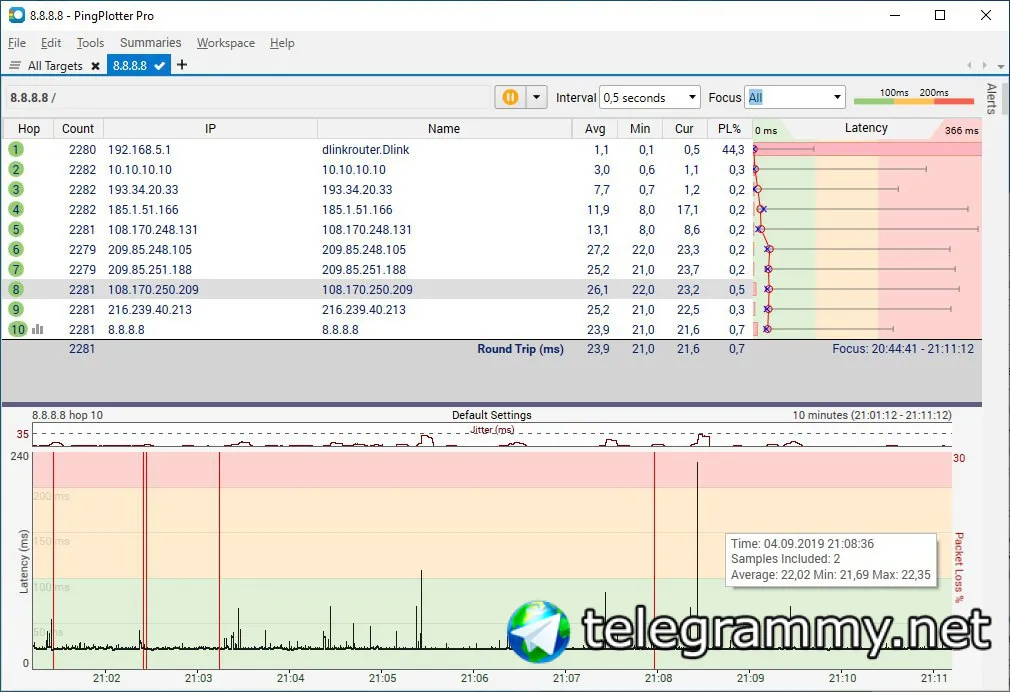
Task: Select hop 9 green circle icon
Action: [x=16, y=309]
